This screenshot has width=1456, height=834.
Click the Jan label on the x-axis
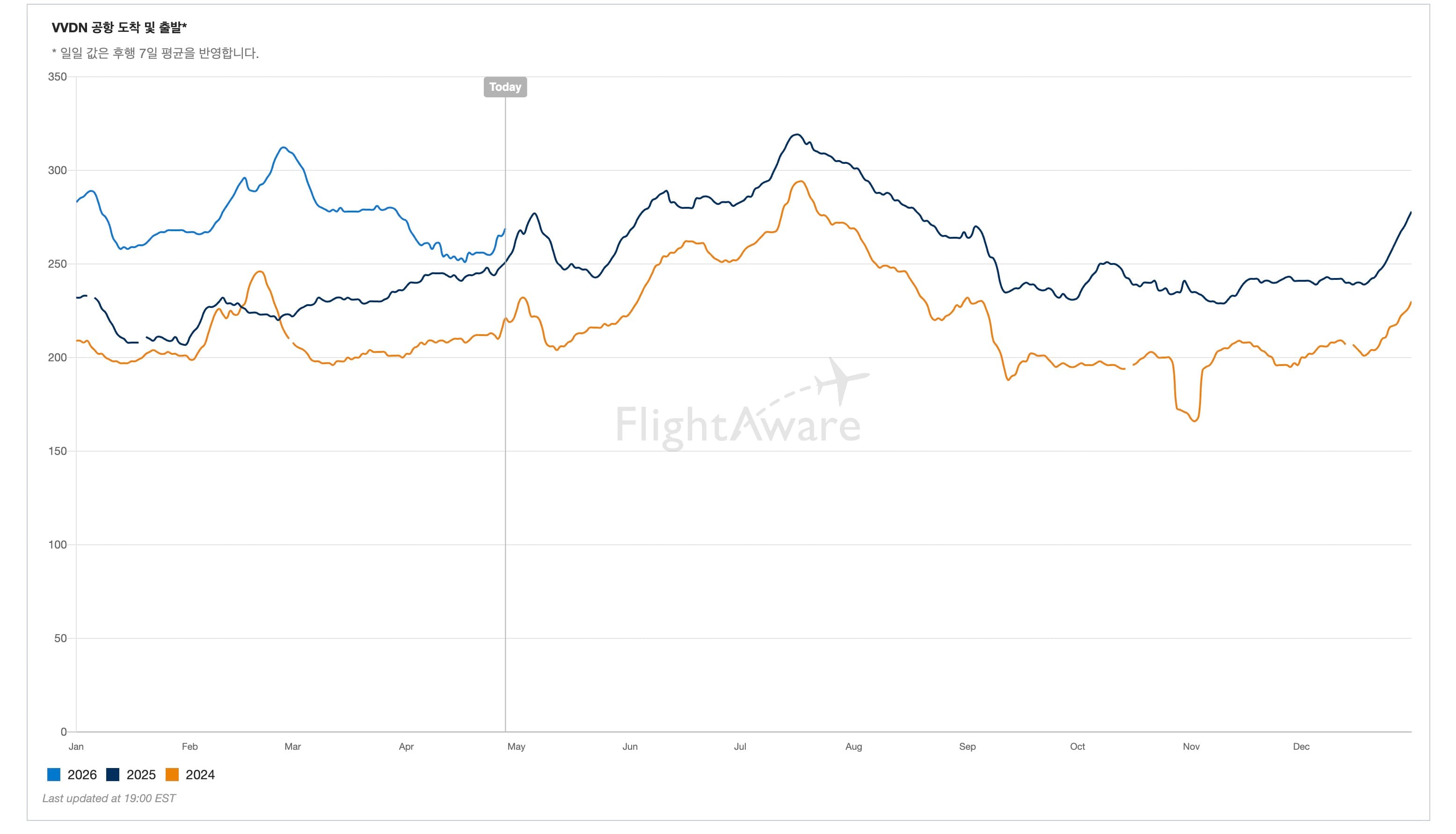76,746
